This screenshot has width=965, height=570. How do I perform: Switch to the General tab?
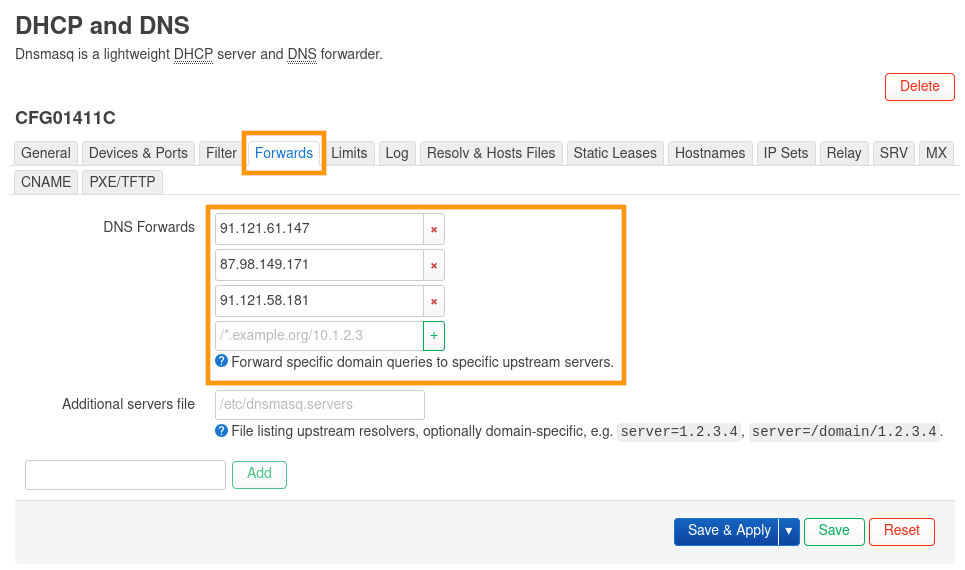[x=46, y=153]
